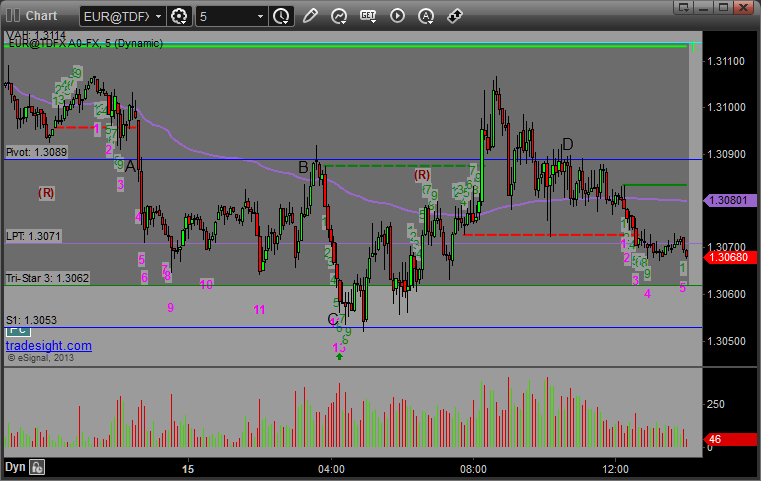This screenshot has height=481, width=761.
Task: Open the chart settings gear menu
Action: click(x=179, y=17)
